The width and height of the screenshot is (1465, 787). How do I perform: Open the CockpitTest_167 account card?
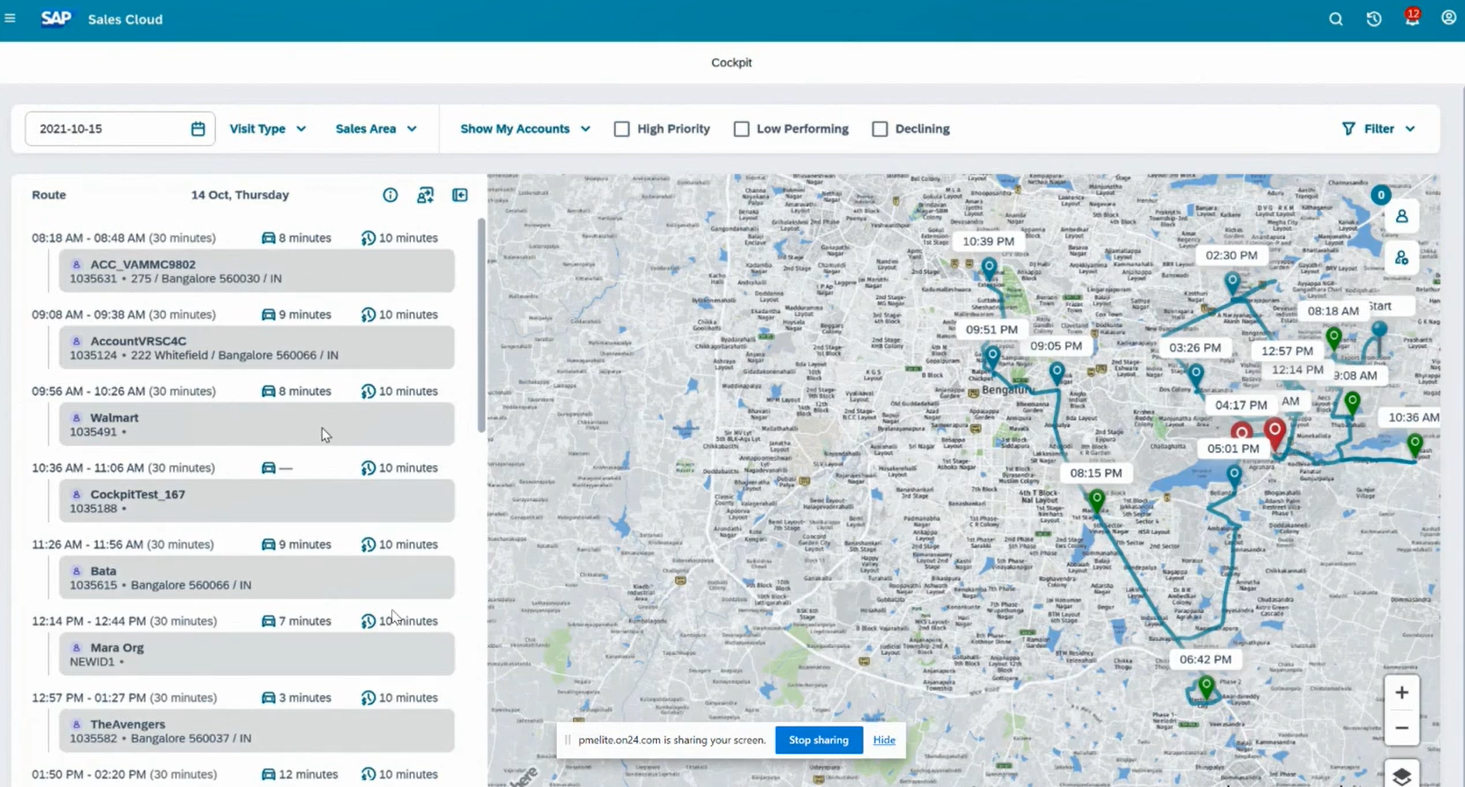pyautogui.click(x=257, y=501)
